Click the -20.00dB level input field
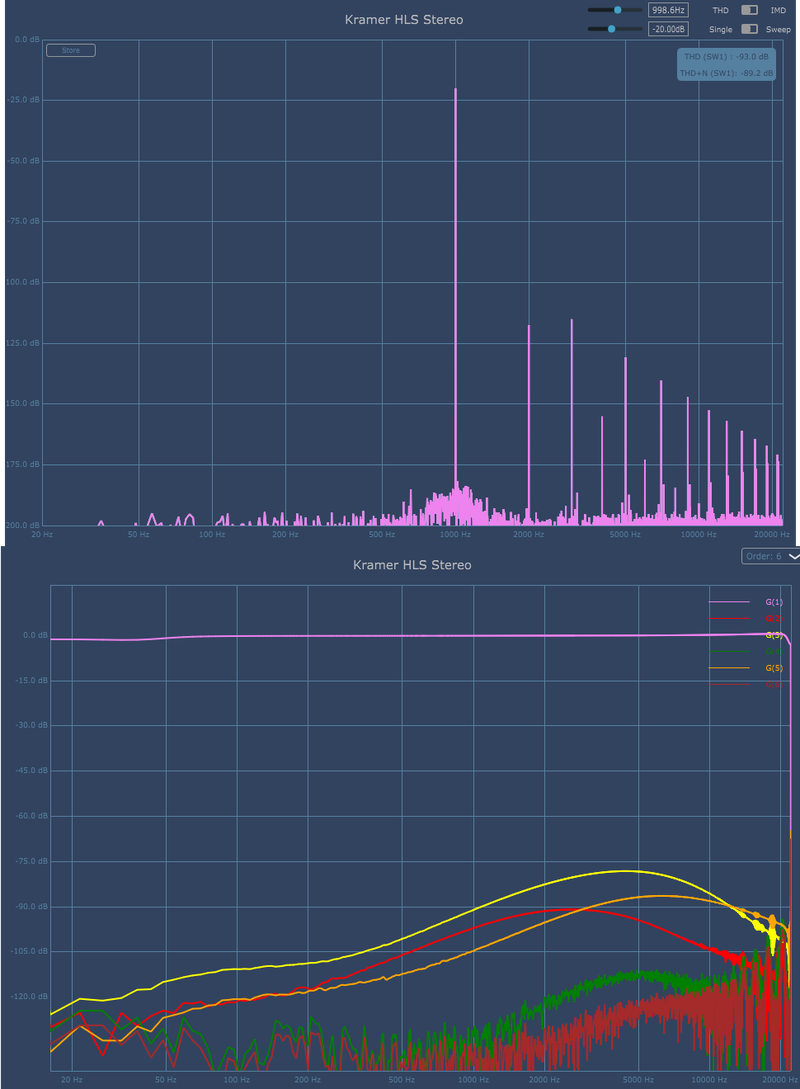Image resolution: width=800 pixels, height=1089 pixels. [668, 29]
